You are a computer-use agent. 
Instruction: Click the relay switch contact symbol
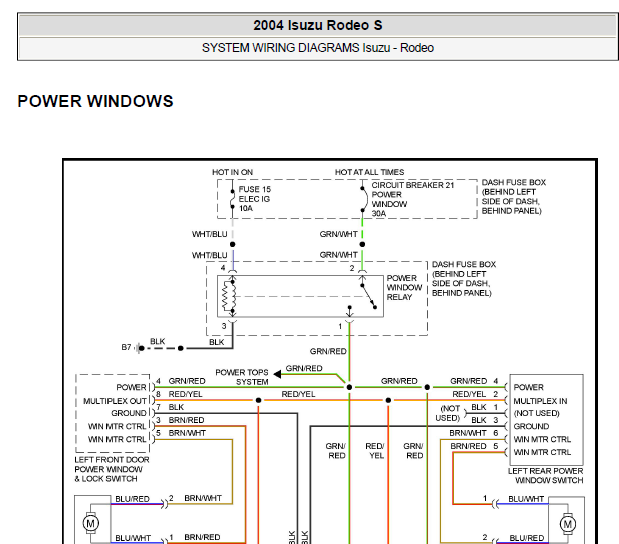pyautogui.click(x=368, y=295)
